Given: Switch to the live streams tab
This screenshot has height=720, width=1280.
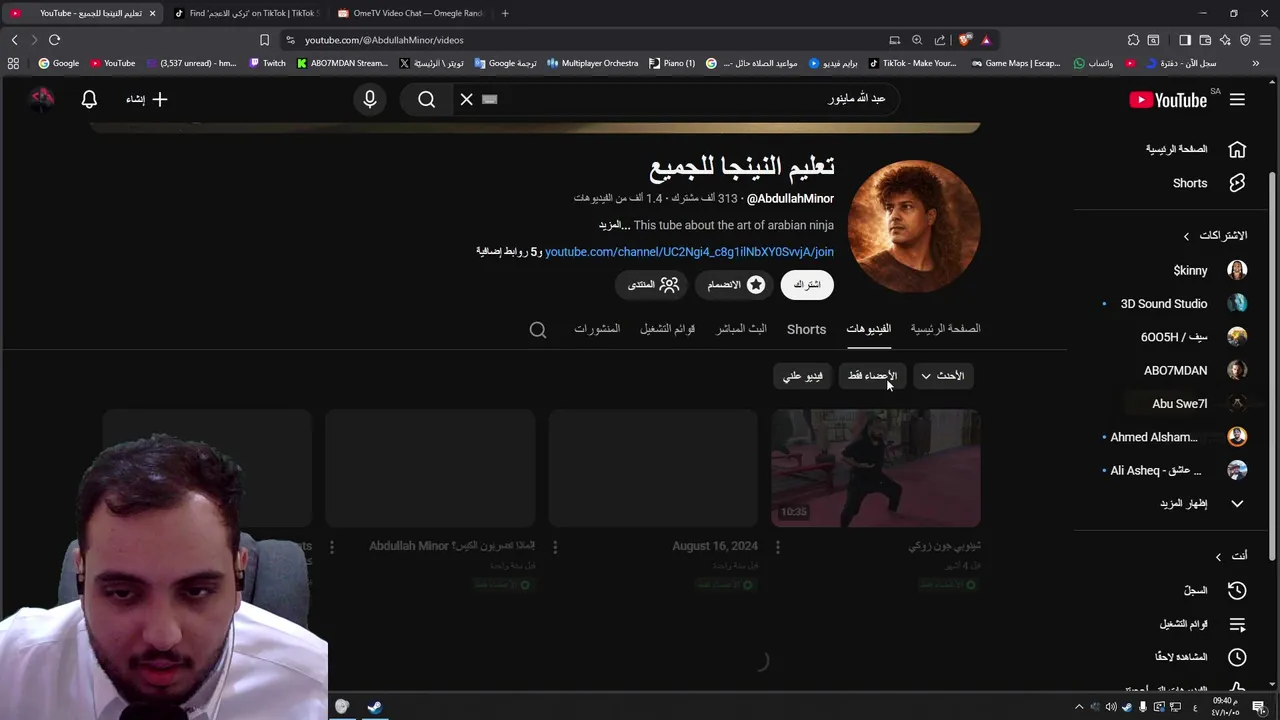Looking at the screenshot, I should coord(741,329).
